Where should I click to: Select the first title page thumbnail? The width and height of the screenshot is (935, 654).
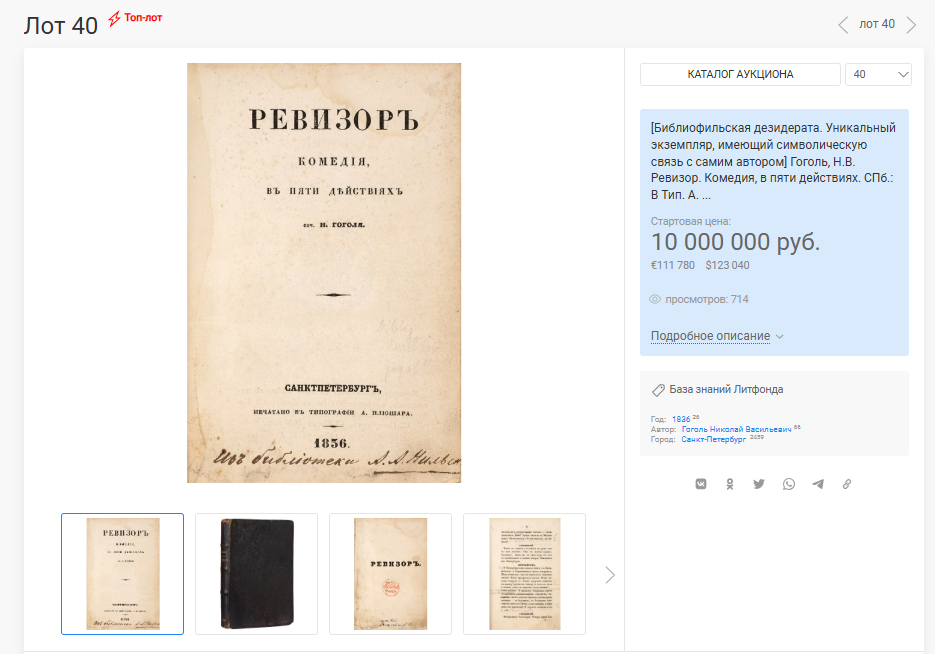coord(122,574)
